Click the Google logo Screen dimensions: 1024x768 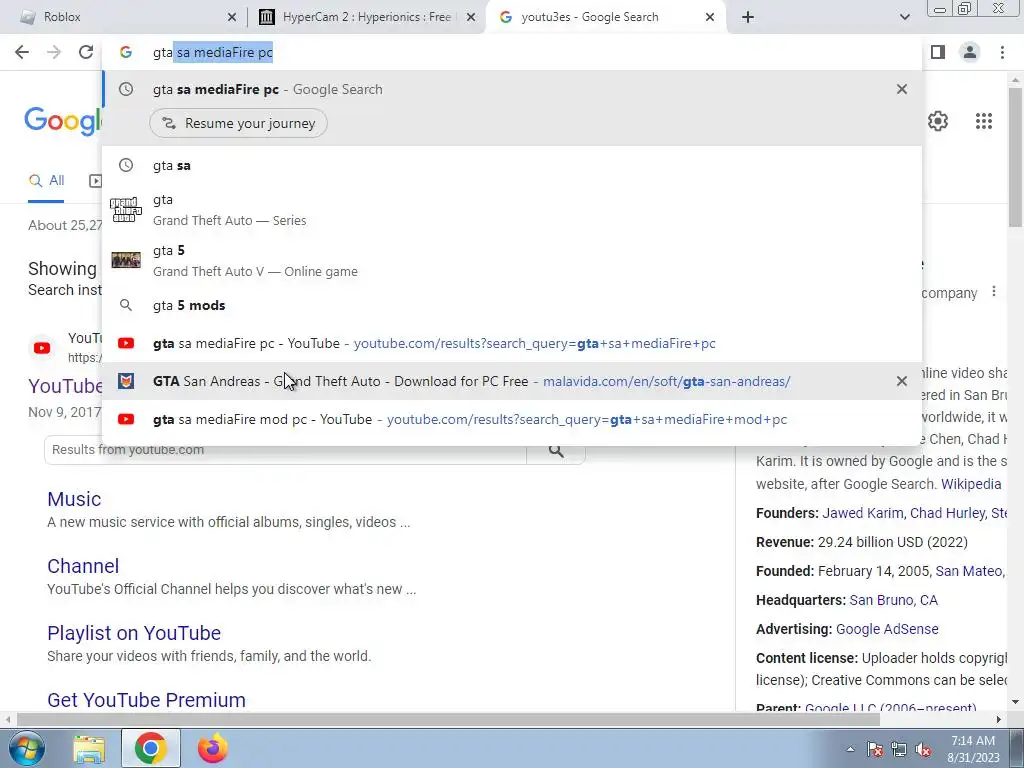pos(63,121)
